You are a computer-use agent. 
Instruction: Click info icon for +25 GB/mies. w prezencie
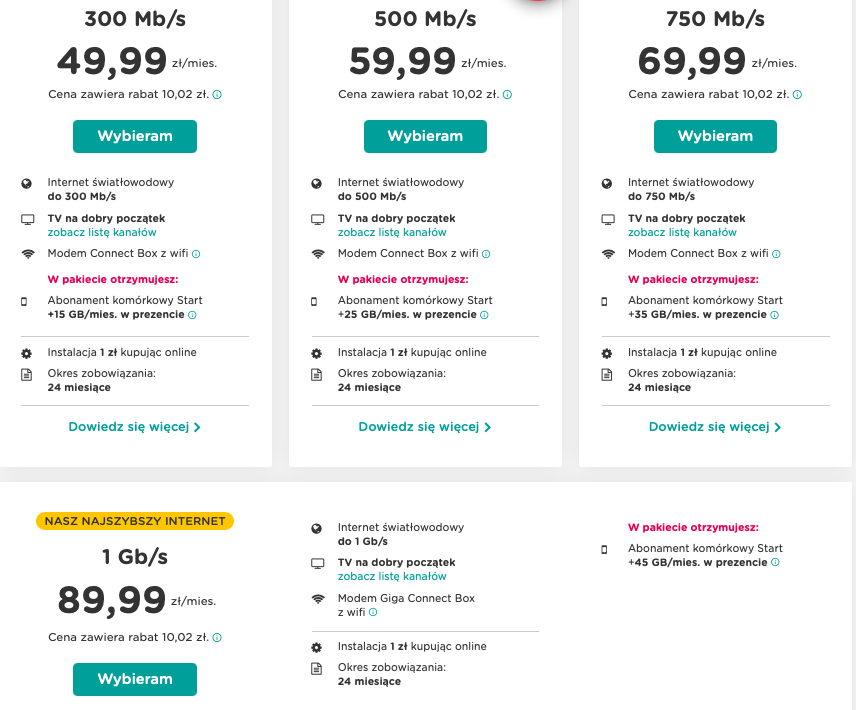484,315
